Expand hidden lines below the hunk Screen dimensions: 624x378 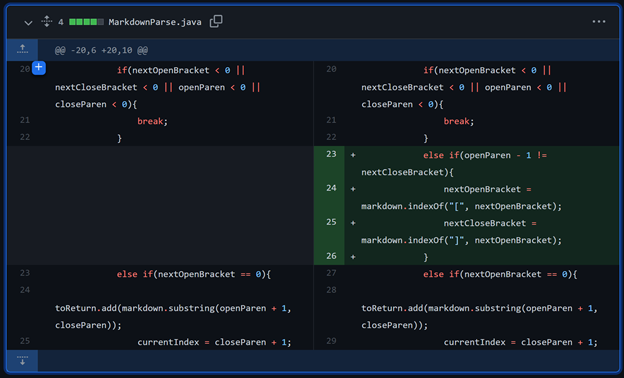[23, 360]
